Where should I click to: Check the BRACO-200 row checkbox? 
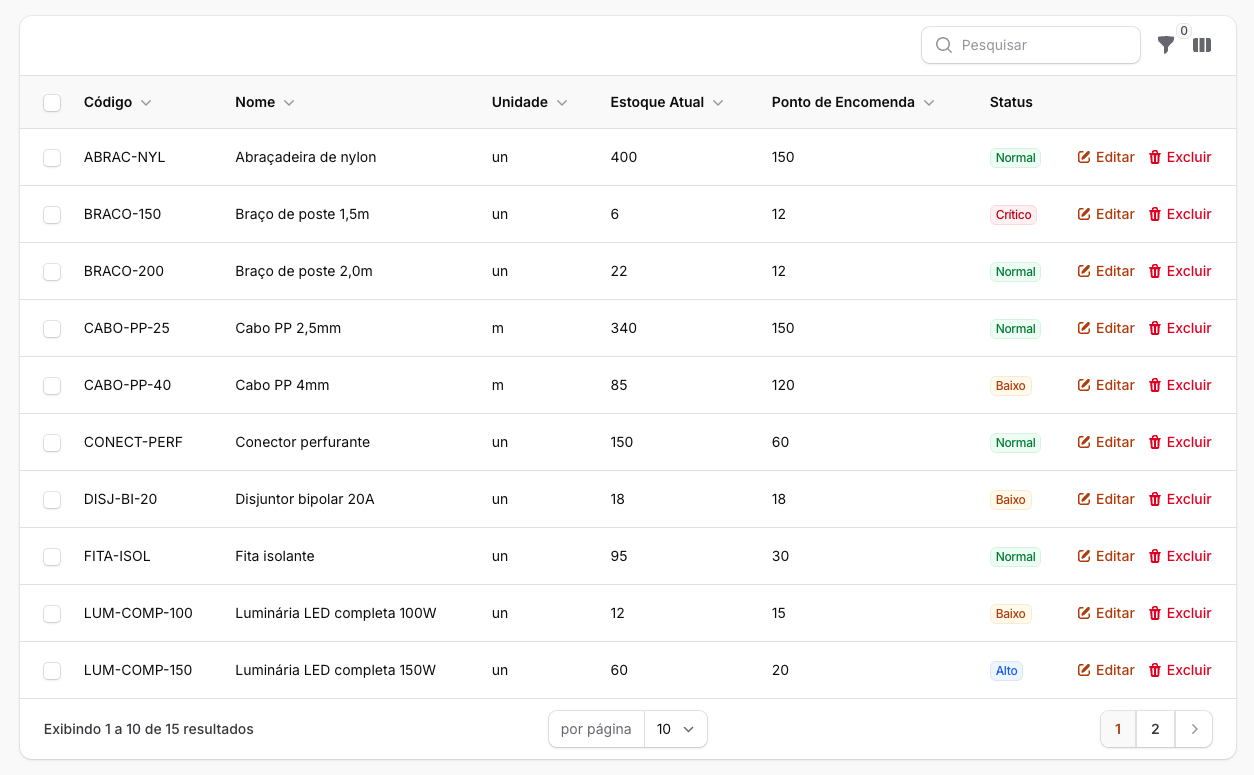click(52, 272)
